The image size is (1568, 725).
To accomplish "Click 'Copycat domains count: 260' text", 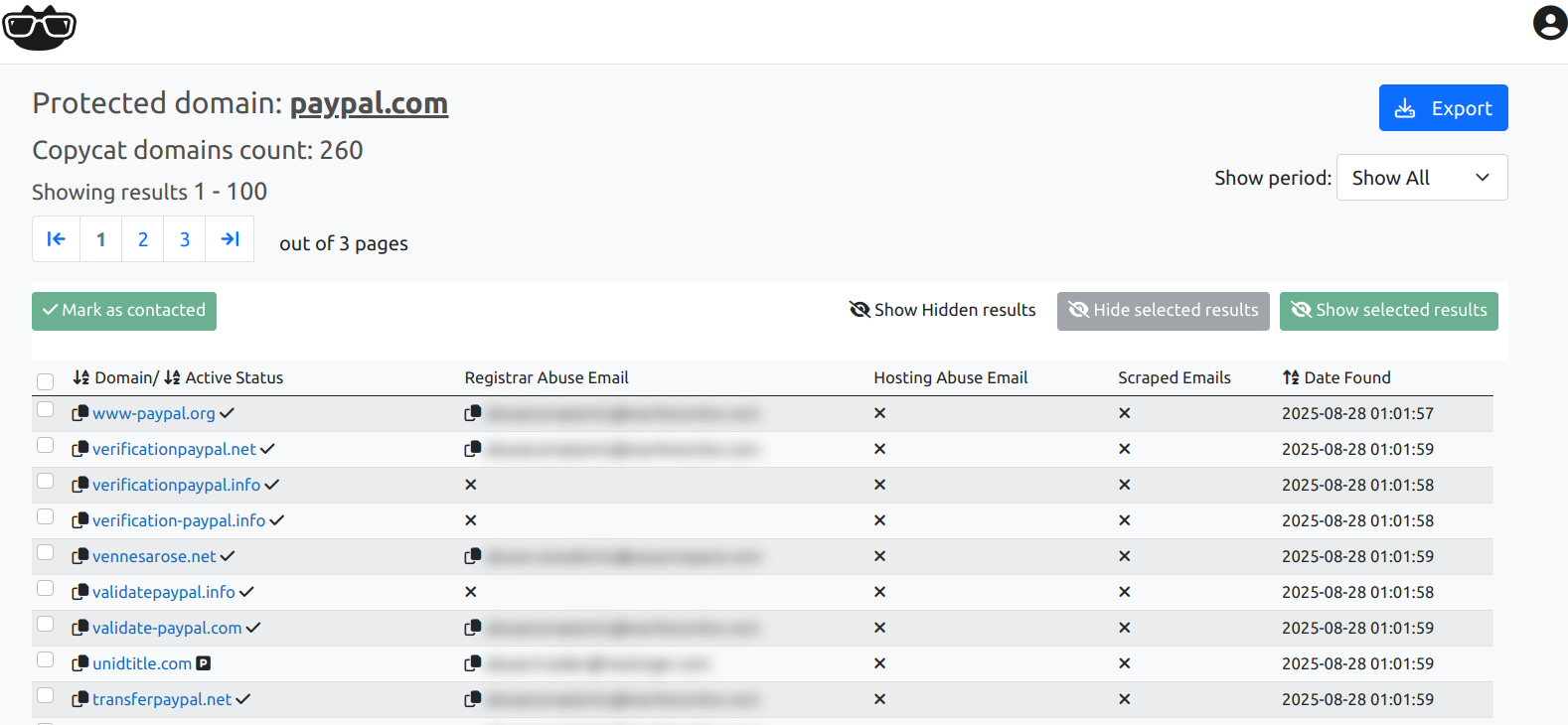I will (198, 150).
